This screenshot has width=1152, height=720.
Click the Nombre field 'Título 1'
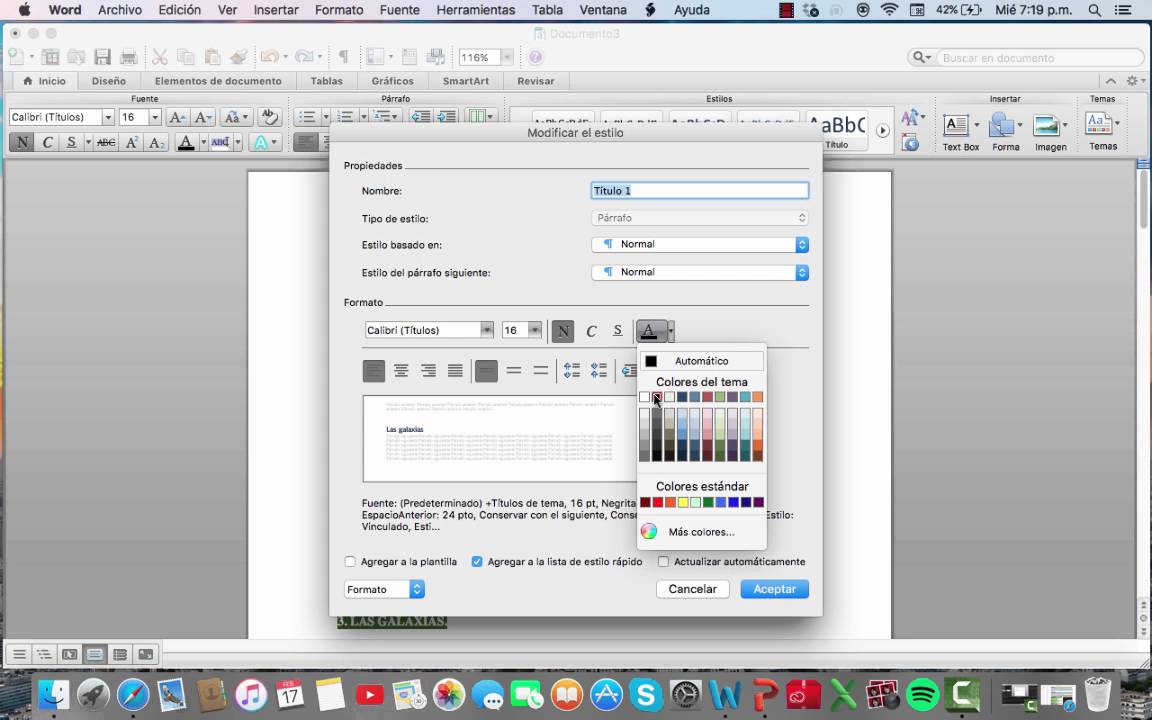coord(700,191)
